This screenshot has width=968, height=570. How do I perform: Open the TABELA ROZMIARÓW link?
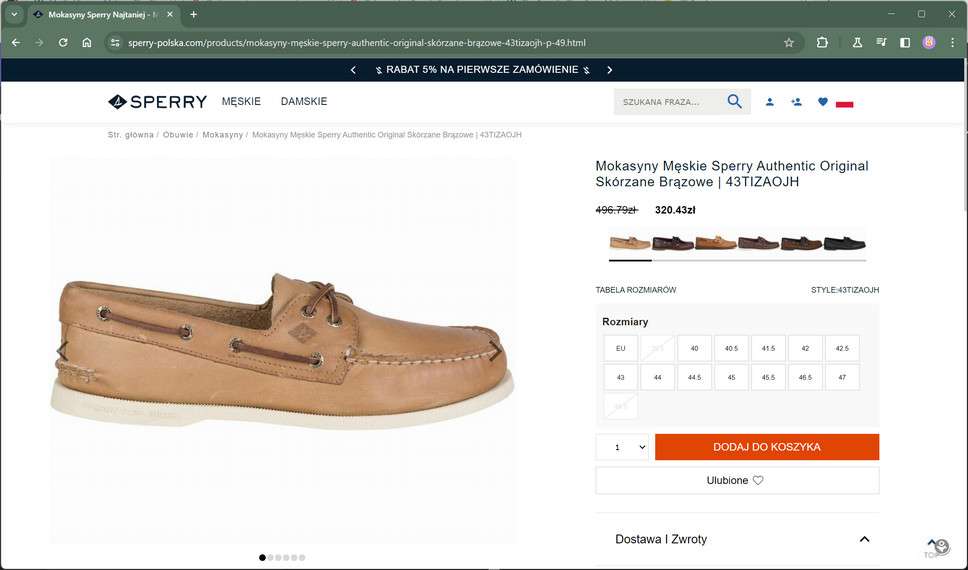(636, 290)
